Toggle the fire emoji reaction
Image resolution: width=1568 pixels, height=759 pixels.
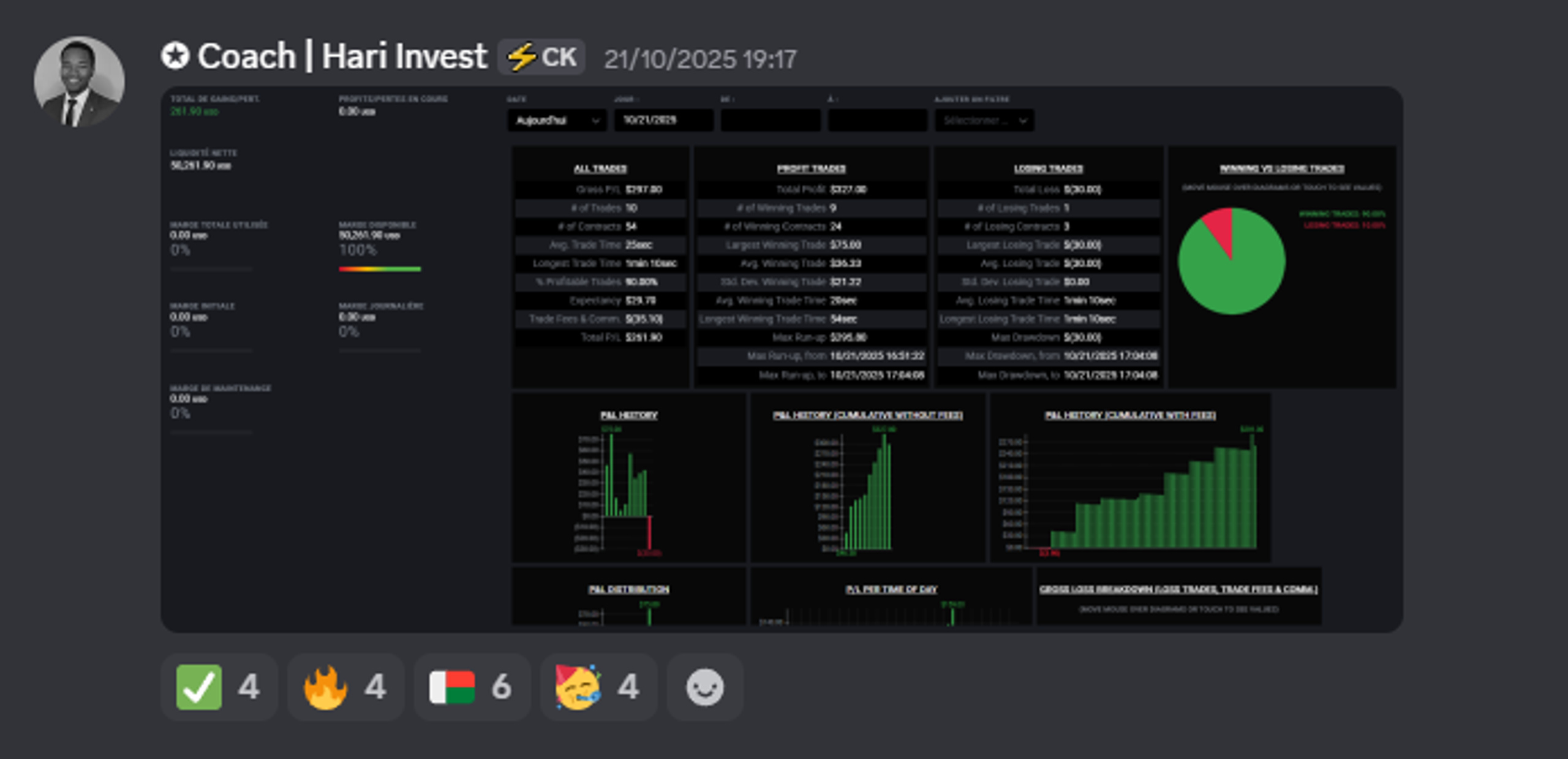tap(345, 687)
